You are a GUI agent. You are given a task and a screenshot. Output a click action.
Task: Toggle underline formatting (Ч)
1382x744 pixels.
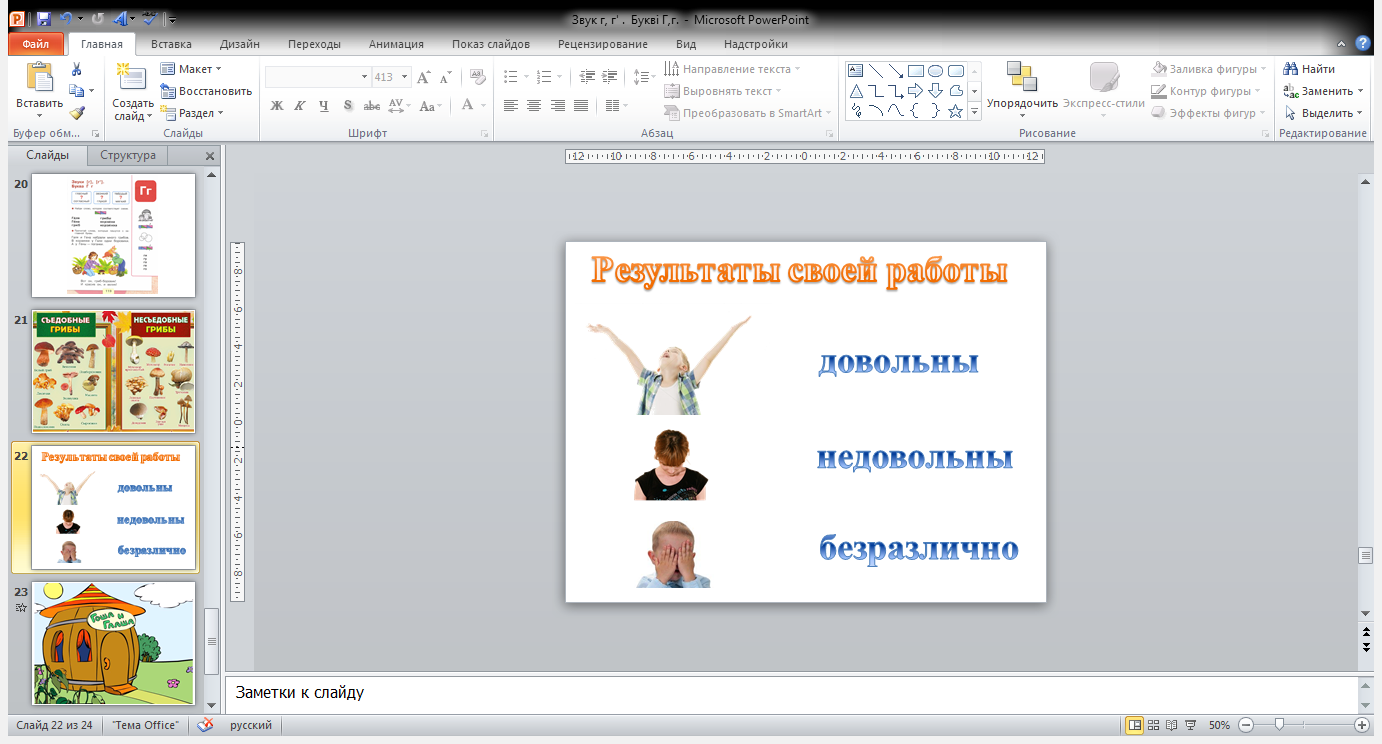tap(323, 105)
